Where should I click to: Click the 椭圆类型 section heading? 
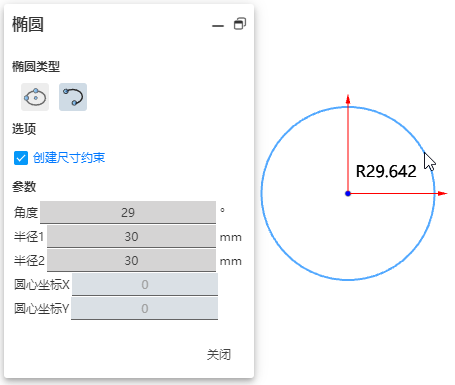click(36, 66)
